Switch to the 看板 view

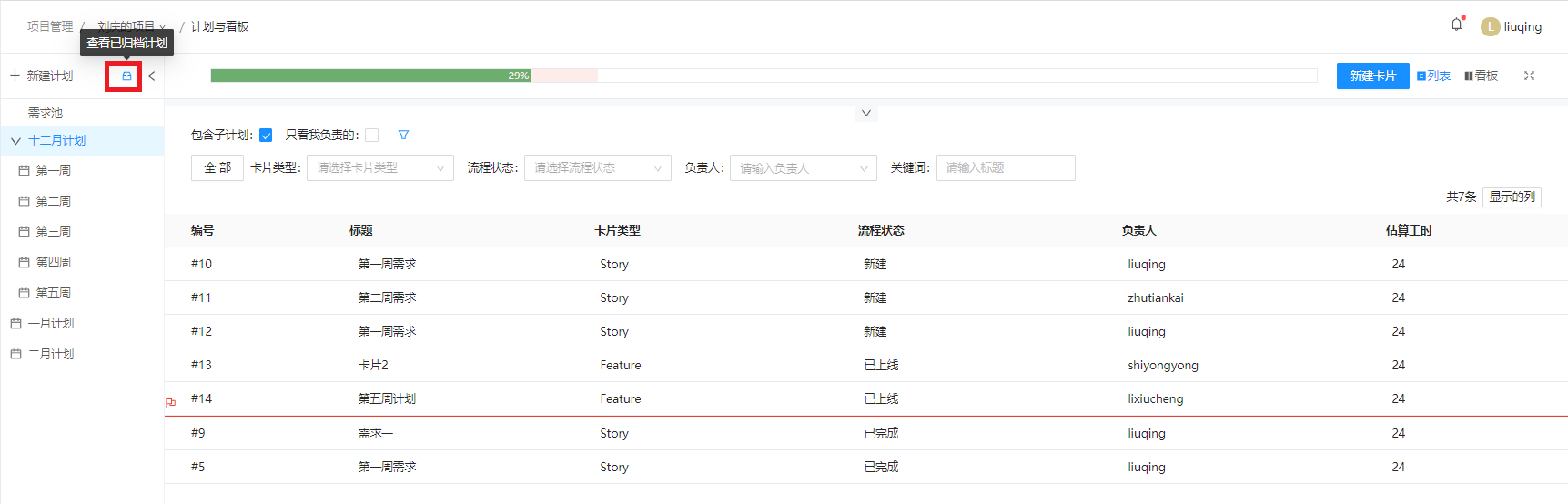click(x=1481, y=76)
